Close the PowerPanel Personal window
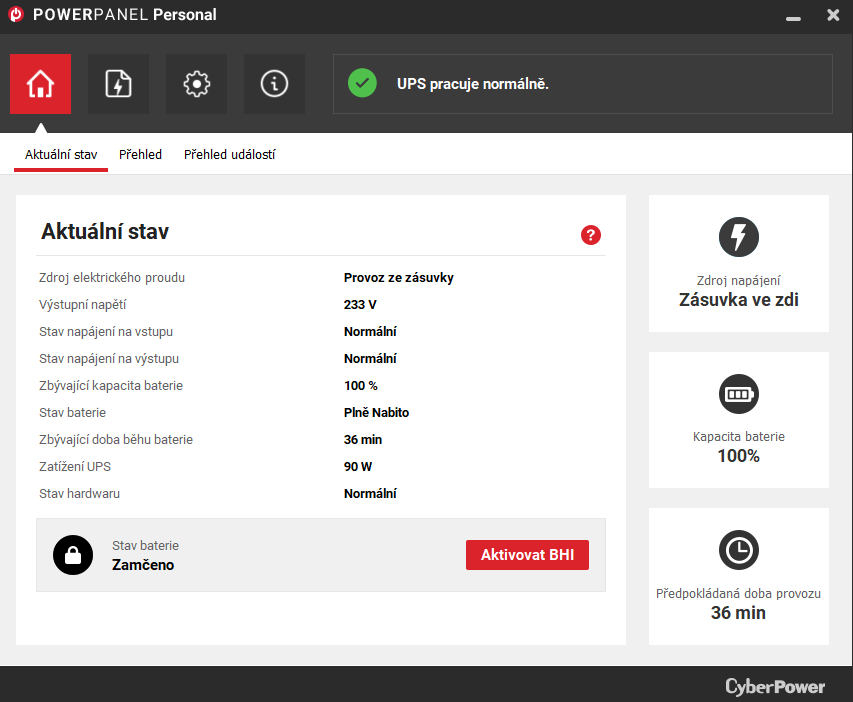 [833, 15]
